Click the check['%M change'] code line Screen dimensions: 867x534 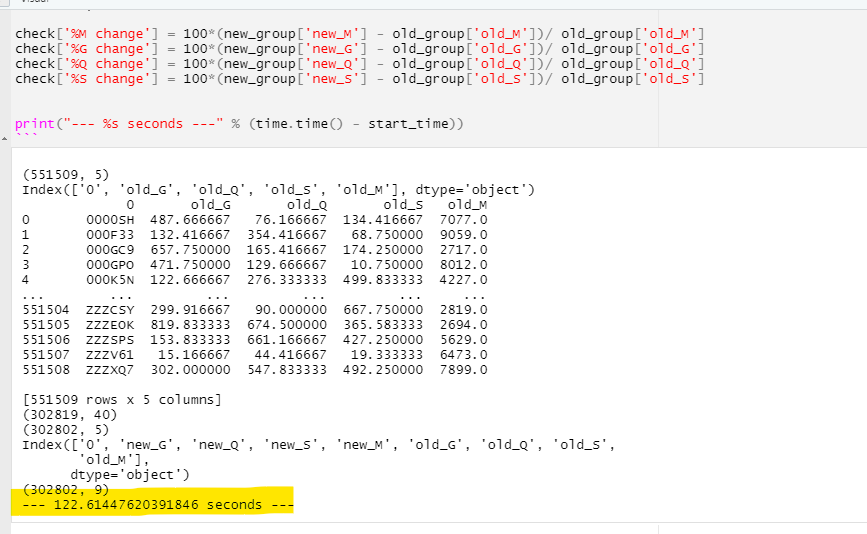tap(359, 34)
